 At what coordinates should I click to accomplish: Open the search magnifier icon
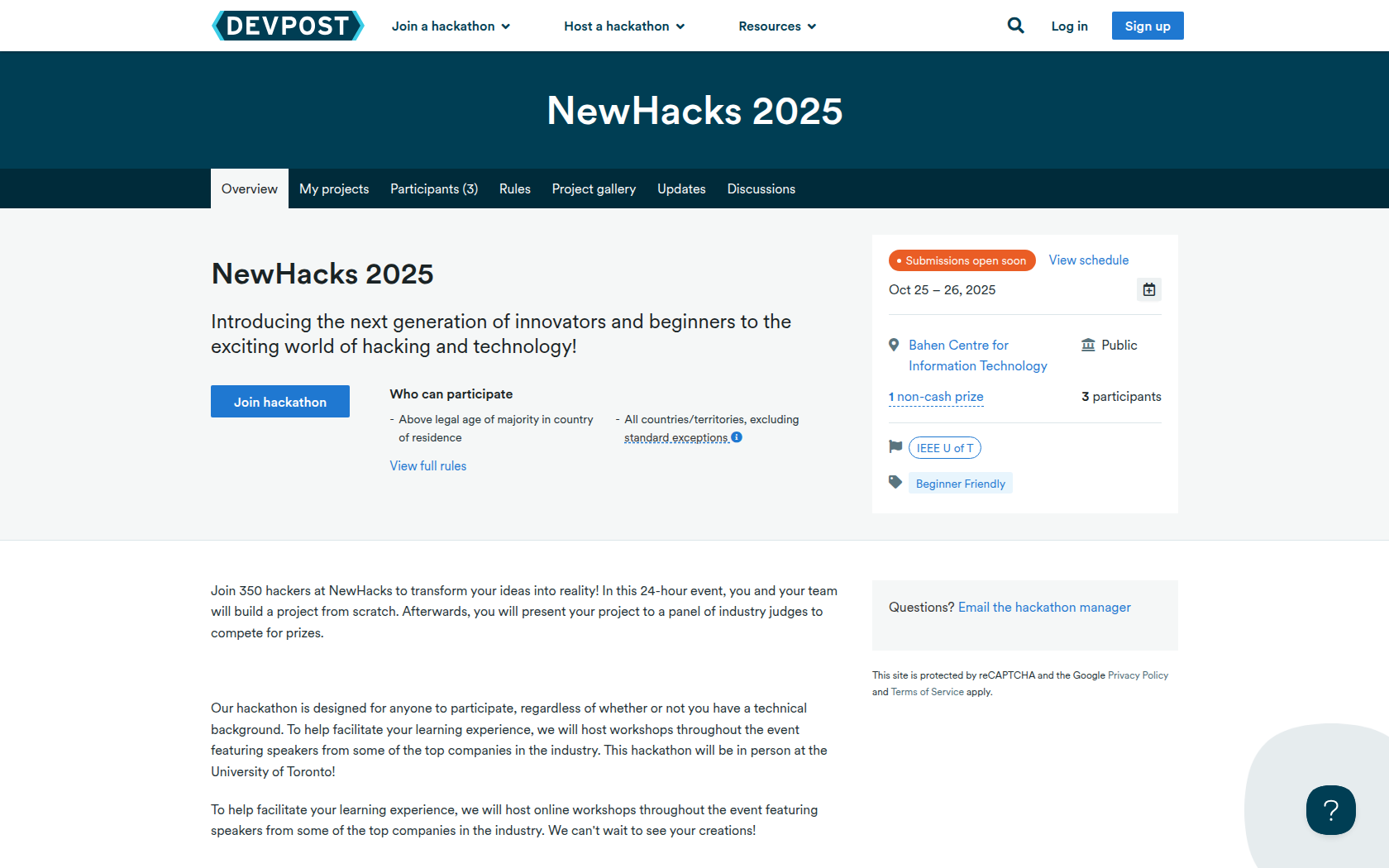(1015, 26)
